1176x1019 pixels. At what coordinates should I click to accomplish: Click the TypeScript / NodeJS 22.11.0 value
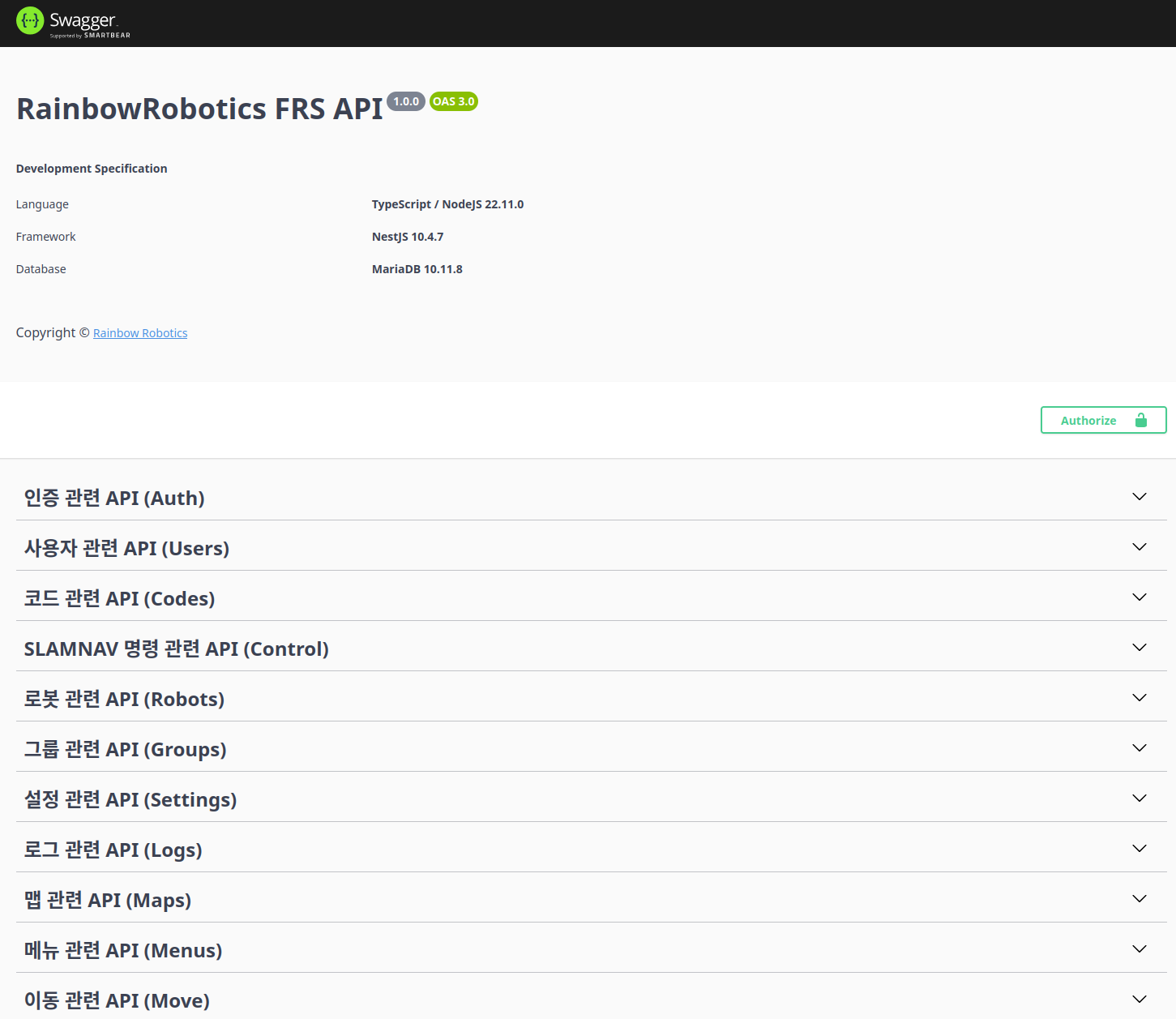click(447, 204)
